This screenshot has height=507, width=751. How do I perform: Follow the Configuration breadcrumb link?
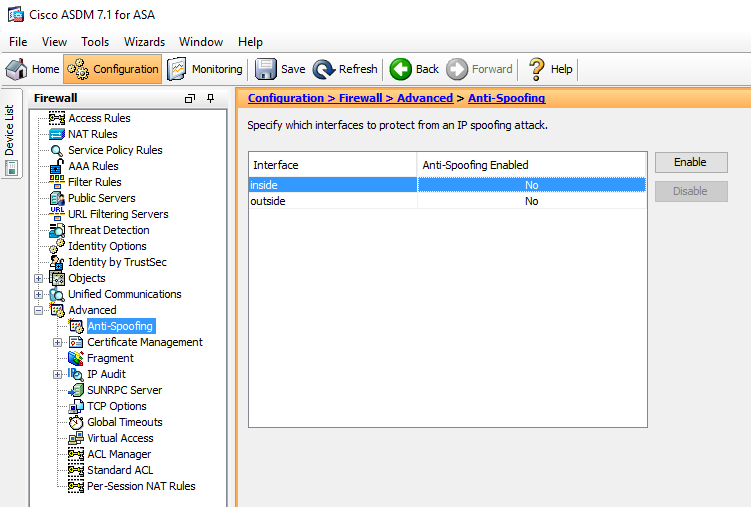pyautogui.click(x=286, y=98)
